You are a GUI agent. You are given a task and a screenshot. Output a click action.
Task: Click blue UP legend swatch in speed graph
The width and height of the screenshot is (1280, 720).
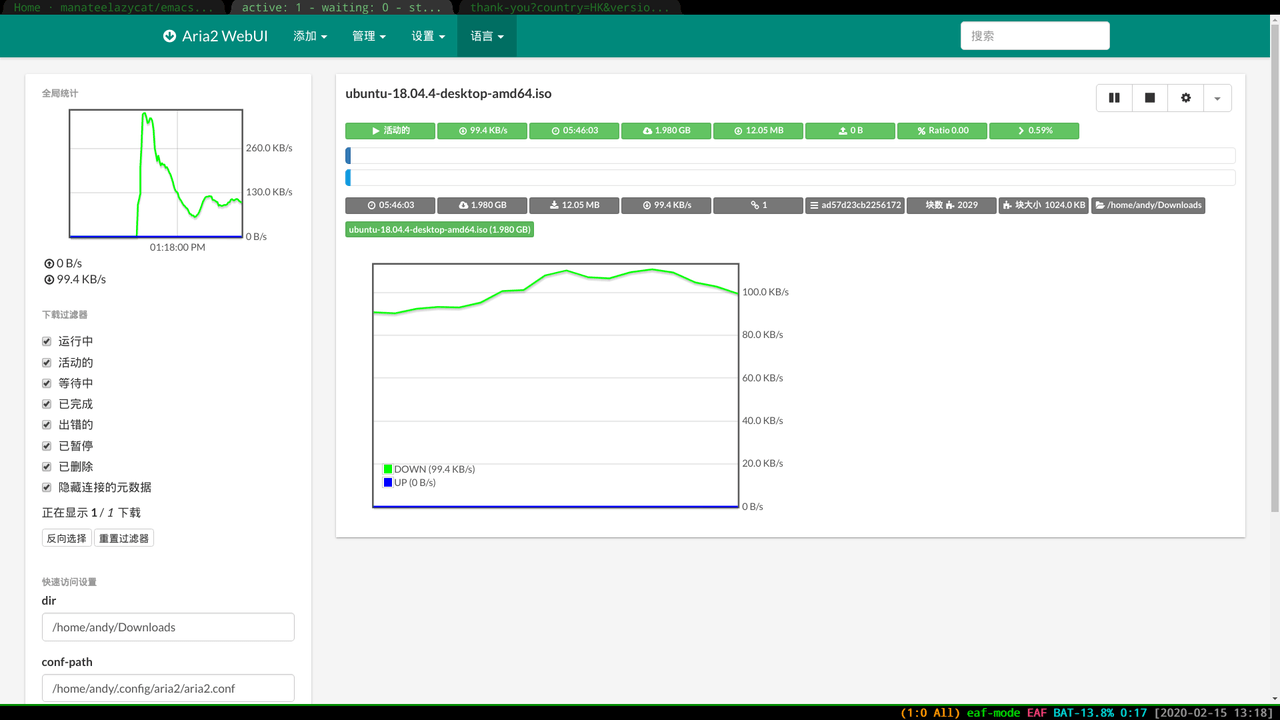coord(388,482)
